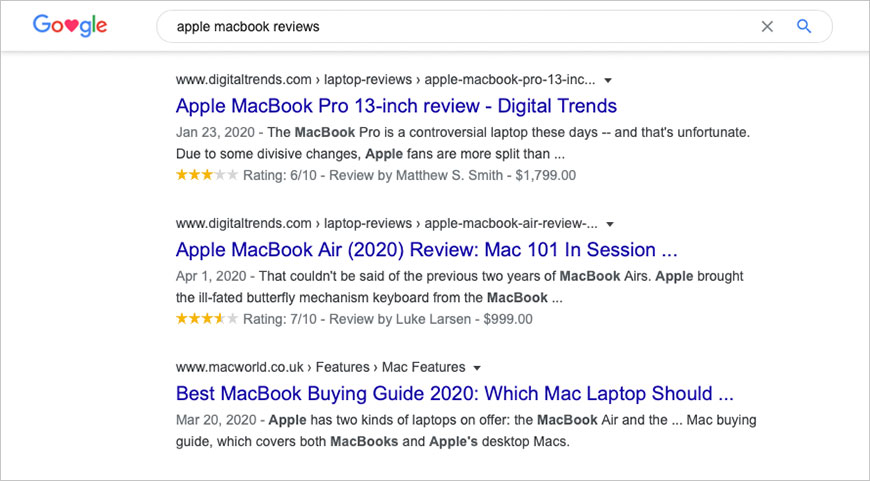Screen dimensions: 870x481
Task: Click the Apr 1, 2020 result snippet
Action: pos(459,287)
